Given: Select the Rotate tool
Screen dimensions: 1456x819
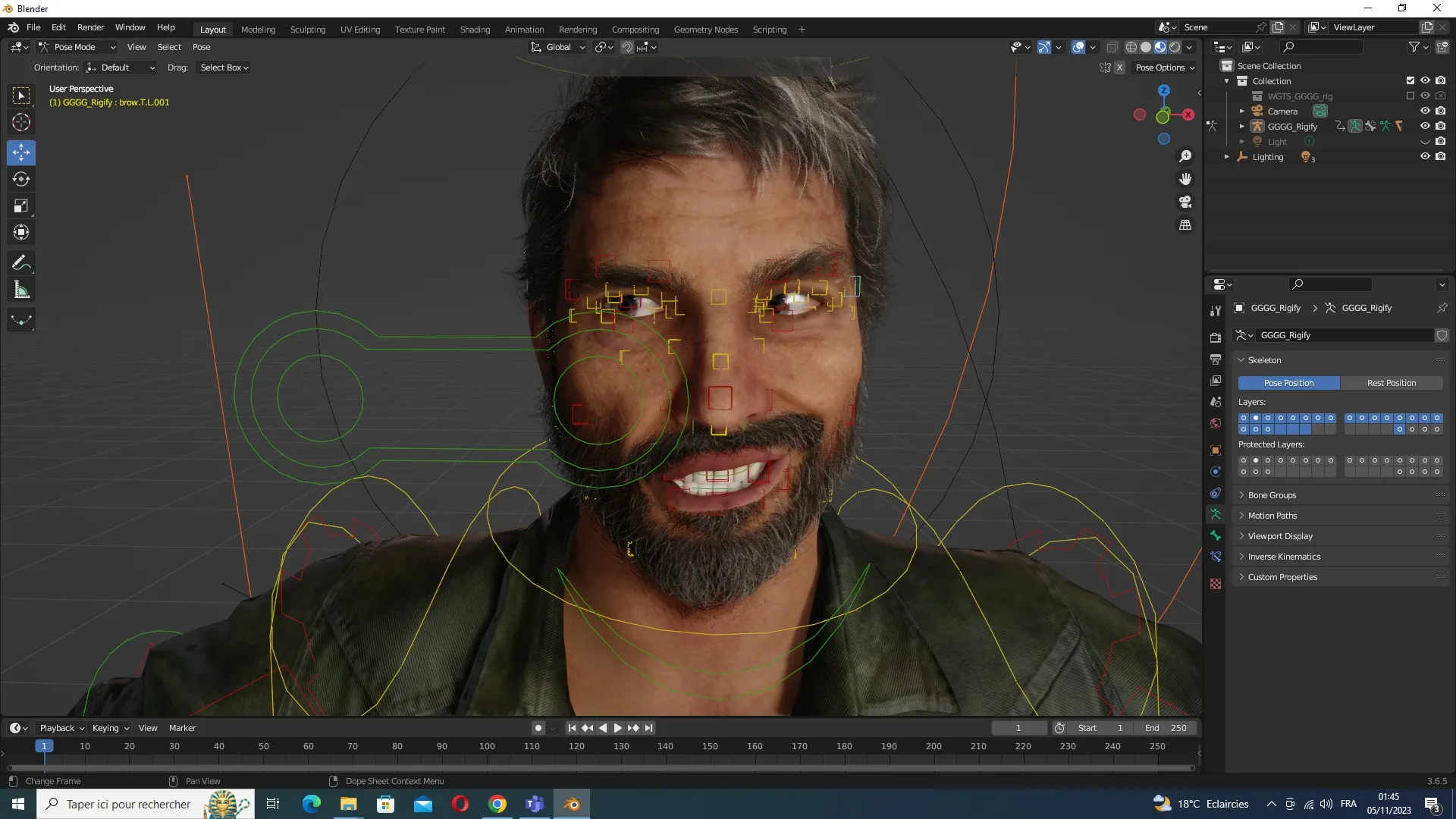Looking at the screenshot, I should (21, 180).
